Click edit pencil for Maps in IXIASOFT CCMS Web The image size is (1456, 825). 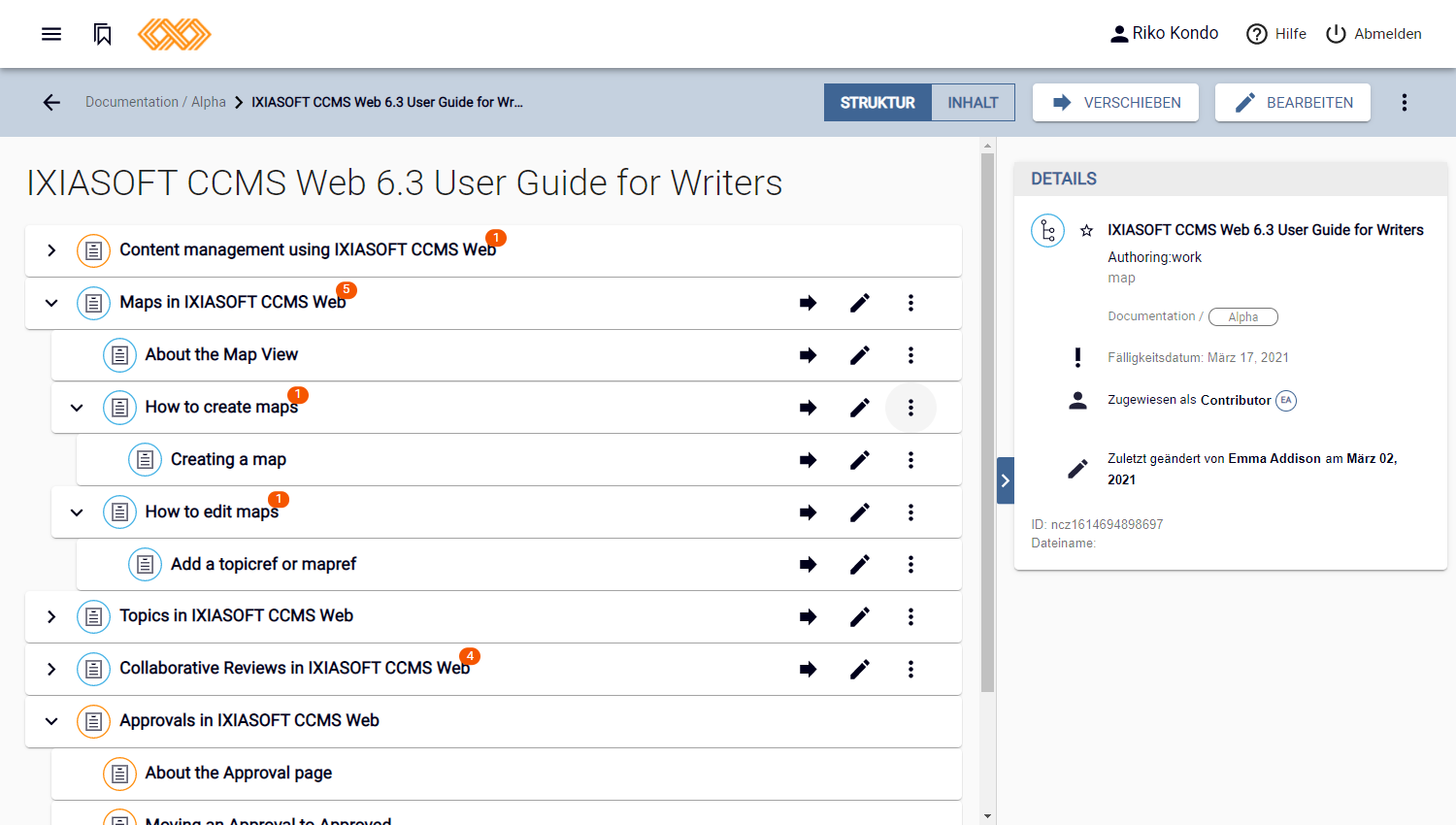[860, 303]
